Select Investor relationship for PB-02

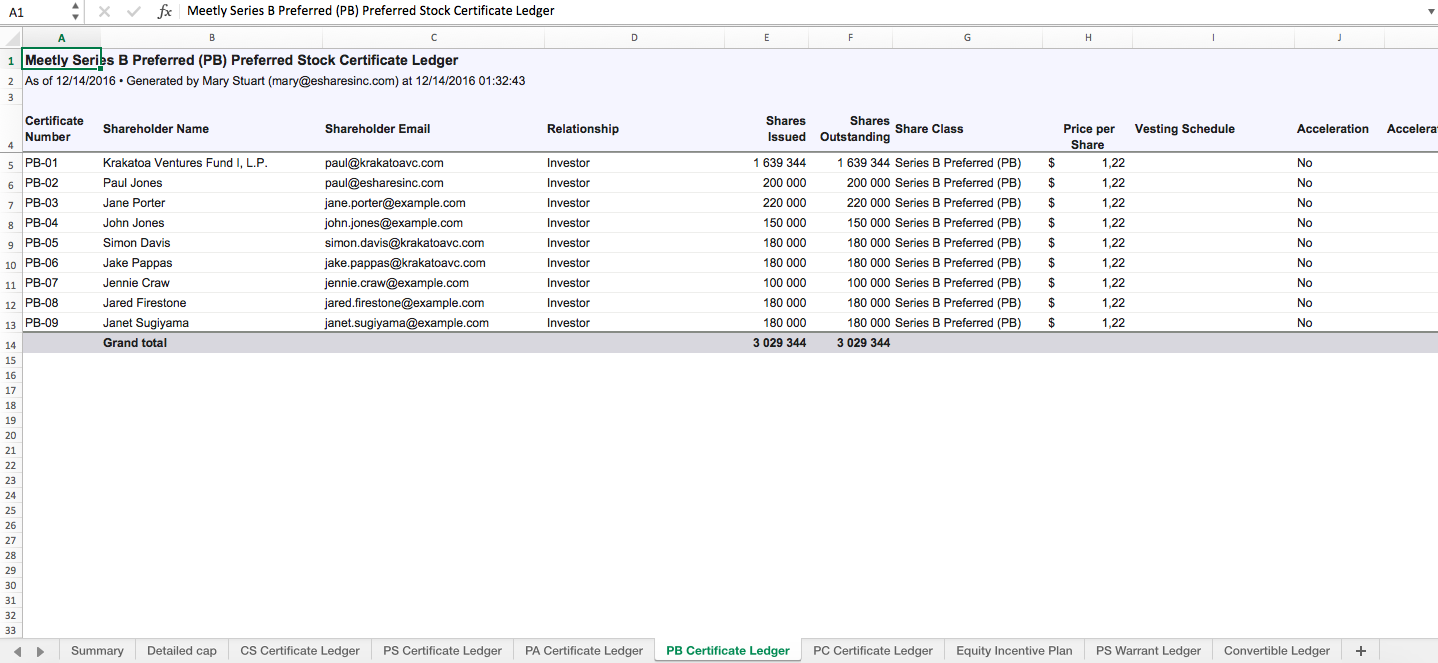coord(634,183)
